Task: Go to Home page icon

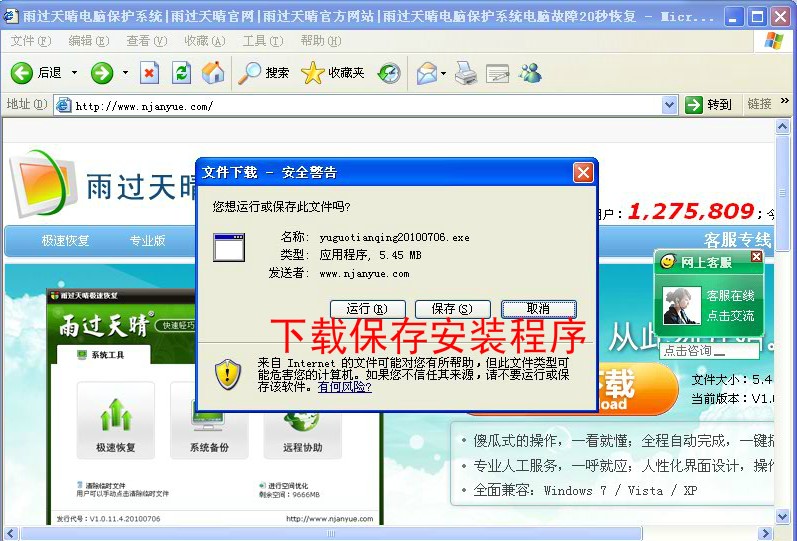Action: coord(212,73)
